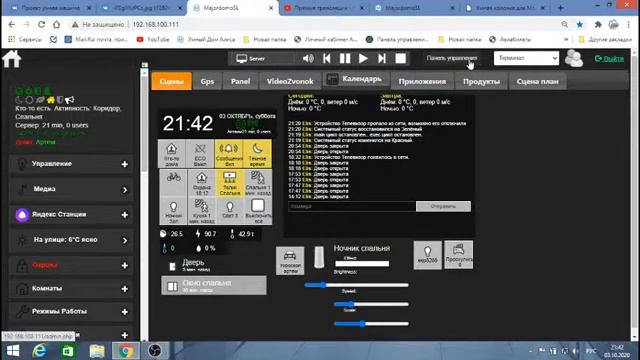Adjust the Speed slider of Ночник спальня
This screenshot has height=360, width=640.
pos(371,304)
